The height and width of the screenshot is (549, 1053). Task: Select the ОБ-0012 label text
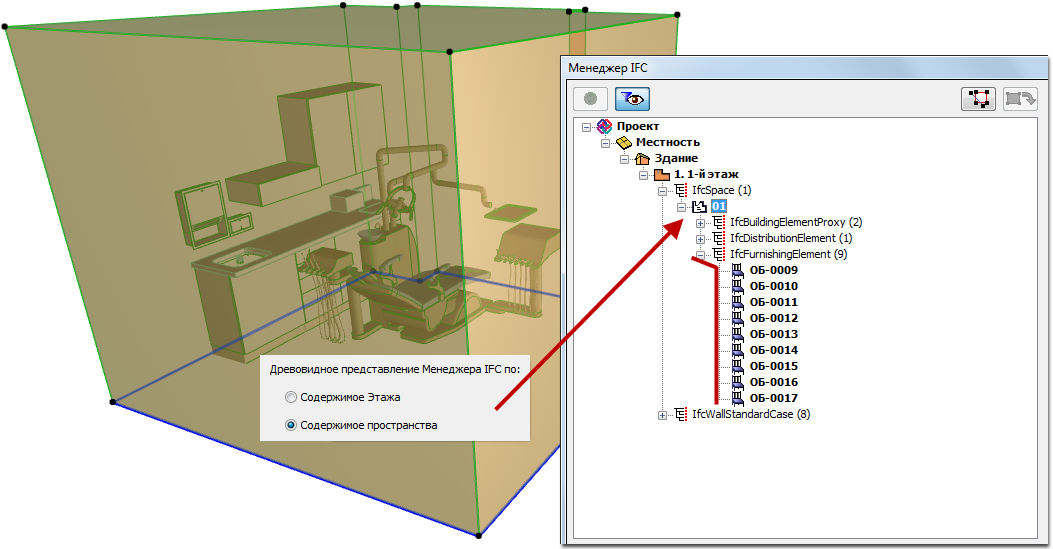pyautogui.click(x=774, y=318)
